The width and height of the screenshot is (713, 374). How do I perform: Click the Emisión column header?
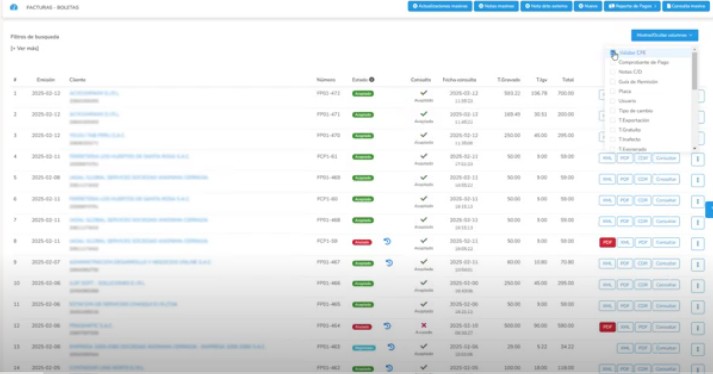(46, 80)
